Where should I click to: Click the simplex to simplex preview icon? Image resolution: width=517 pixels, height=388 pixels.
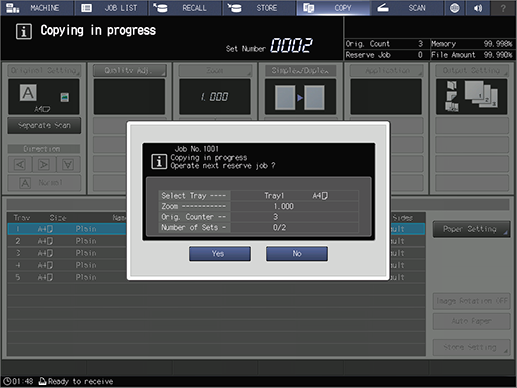(300, 97)
